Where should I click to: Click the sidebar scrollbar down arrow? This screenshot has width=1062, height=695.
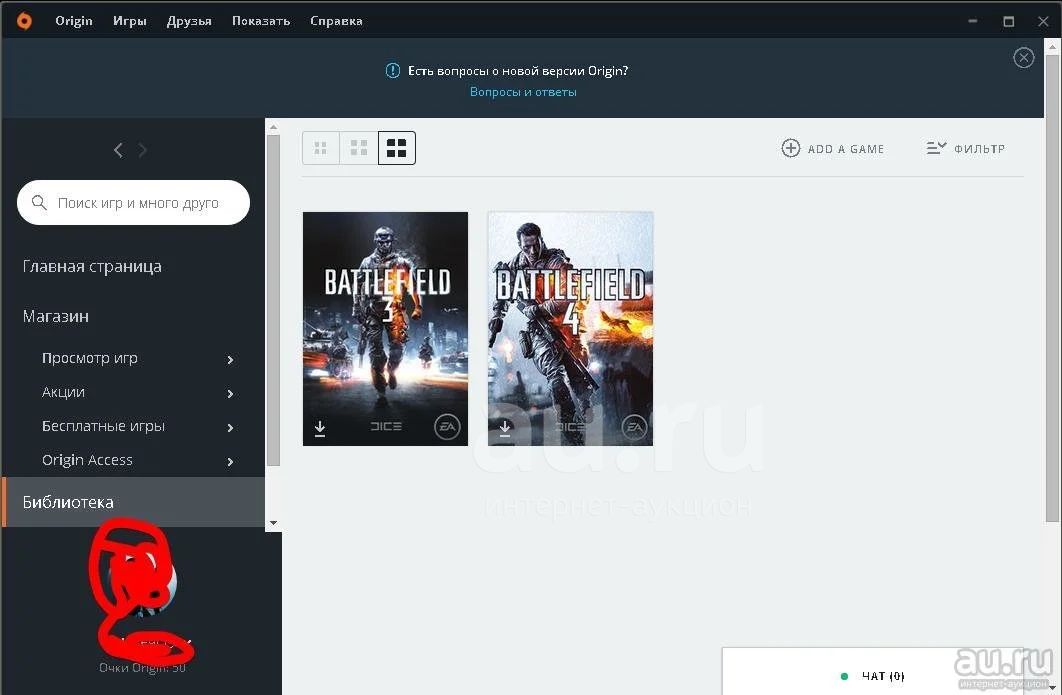pyautogui.click(x=273, y=523)
